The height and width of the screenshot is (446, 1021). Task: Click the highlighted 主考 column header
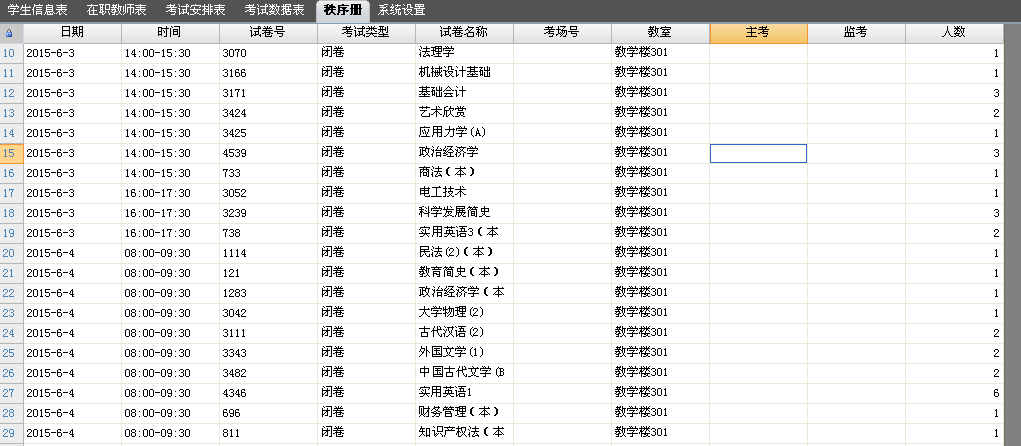pyautogui.click(x=759, y=33)
